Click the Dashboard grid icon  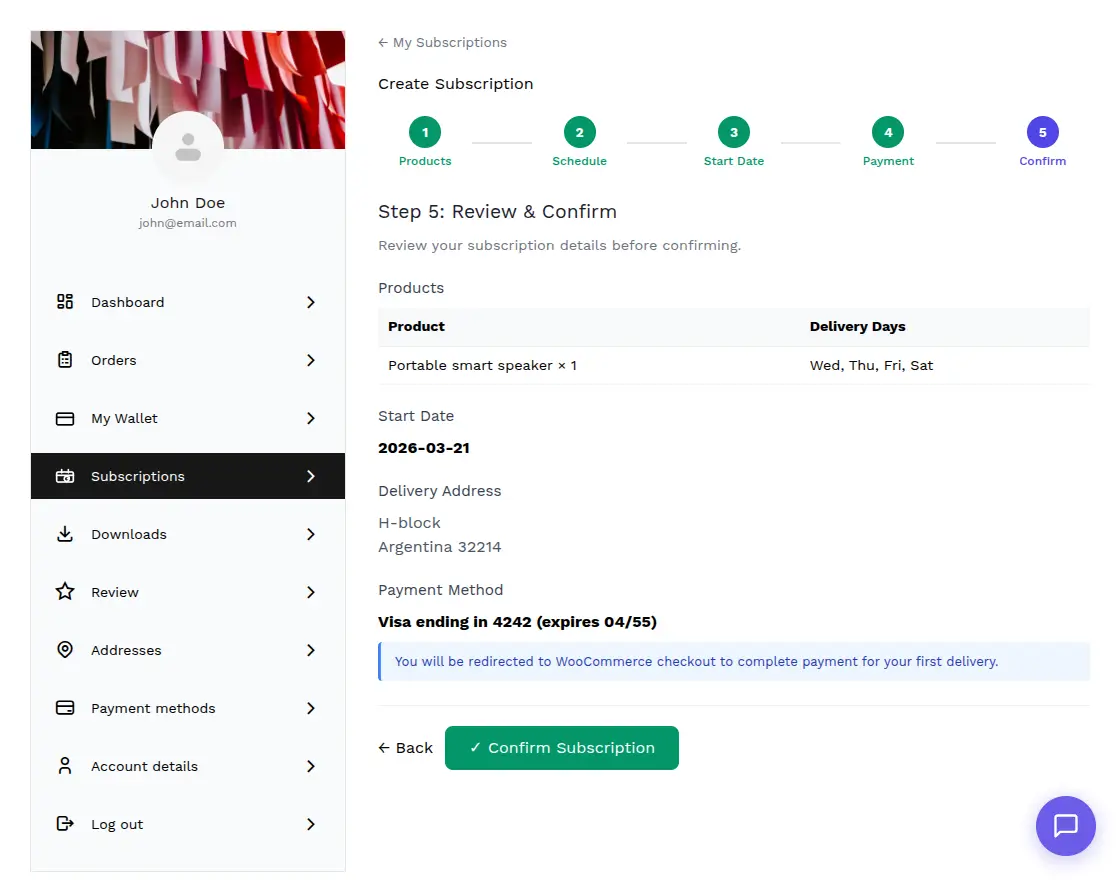(65, 302)
